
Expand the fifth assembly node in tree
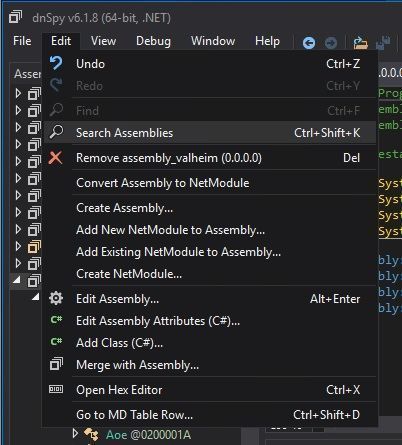[x=18, y=161]
